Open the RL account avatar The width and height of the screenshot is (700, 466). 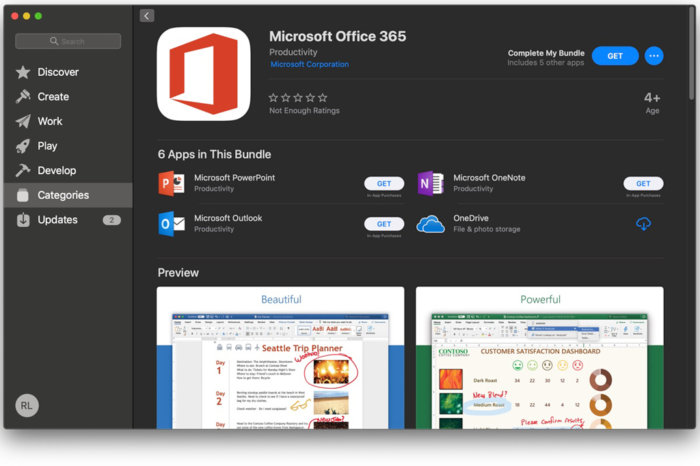click(x=27, y=405)
